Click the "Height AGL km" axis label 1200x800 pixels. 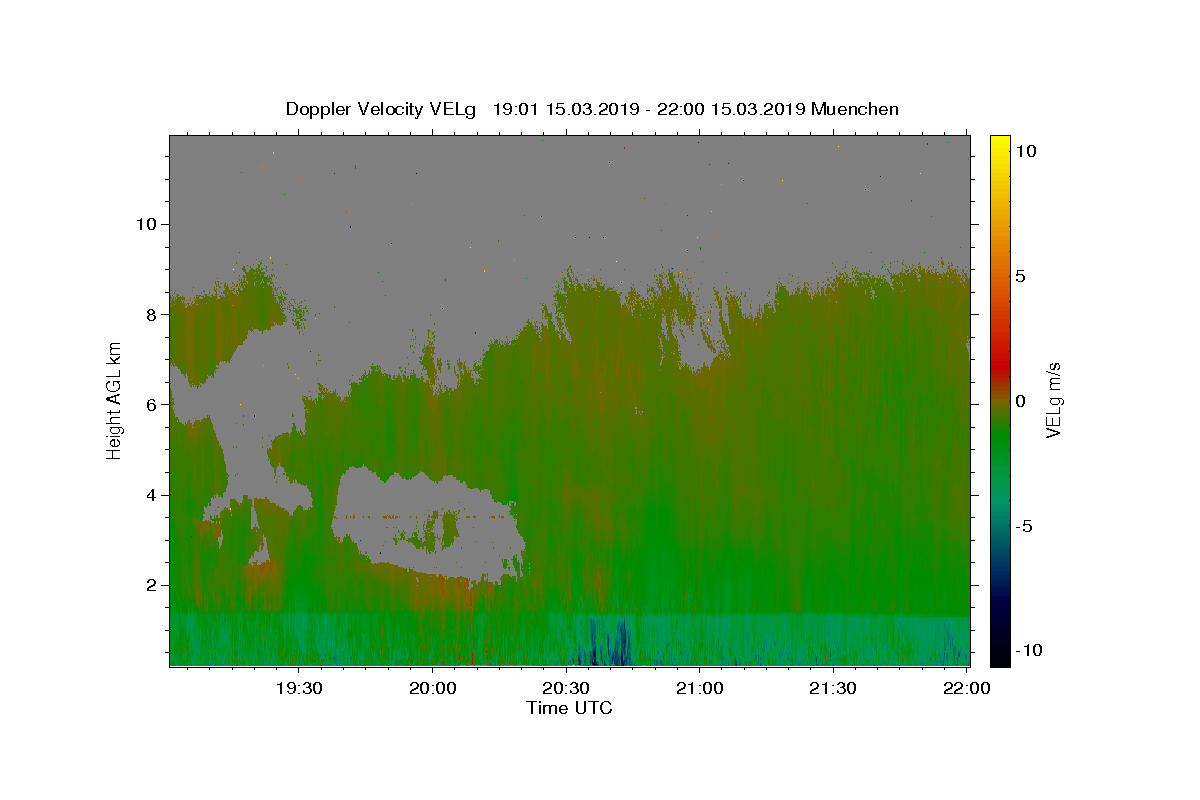[x=114, y=401]
